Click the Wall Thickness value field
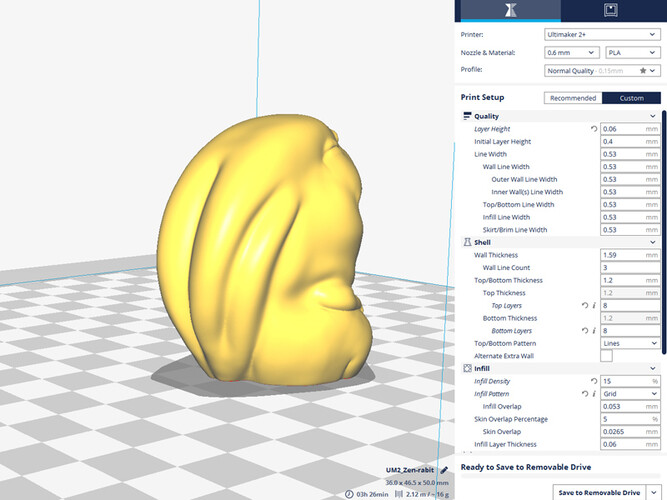Image resolution: width=667 pixels, height=500 pixels. coord(630,255)
